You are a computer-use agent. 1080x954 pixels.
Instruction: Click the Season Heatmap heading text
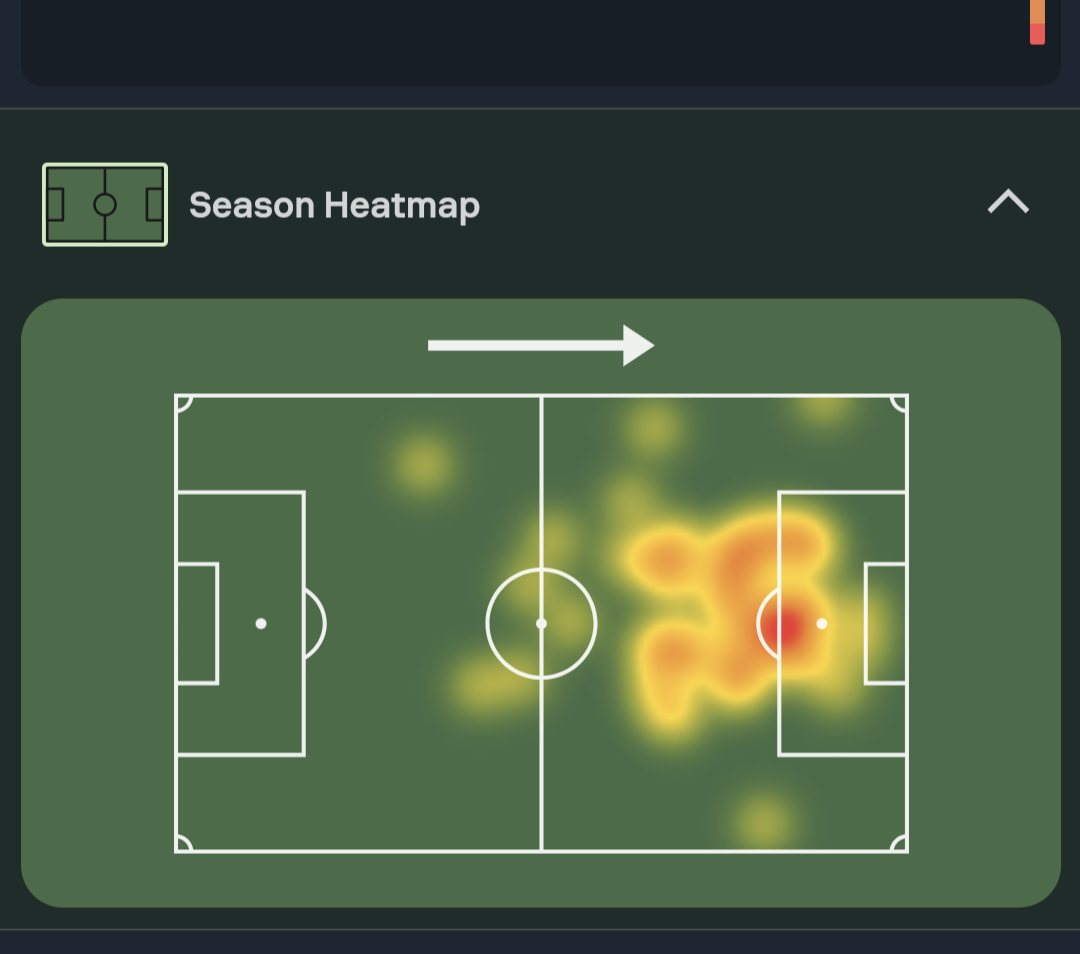334,206
